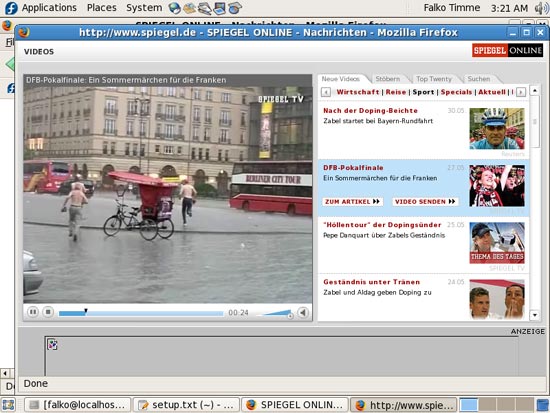This screenshot has width=550, height=413.
Task: Click the user name Falko Timme
Action: 451,8
